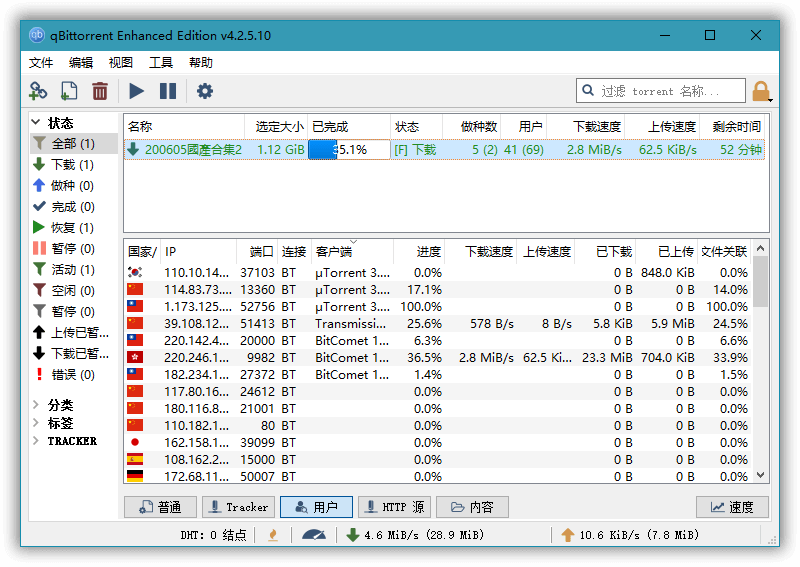The image size is (800, 567).
Task: Toggle alternative speed limits speedometer icon
Action: (314, 535)
